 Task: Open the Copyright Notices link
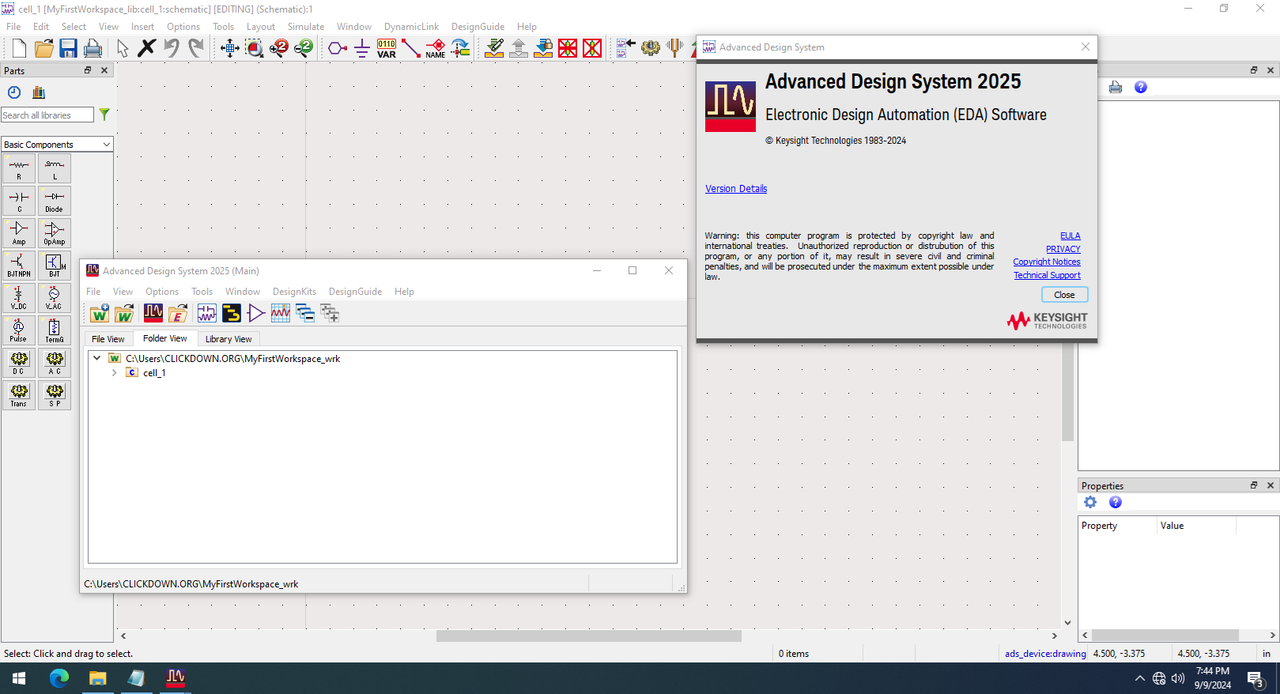[x=1047, y=262]
